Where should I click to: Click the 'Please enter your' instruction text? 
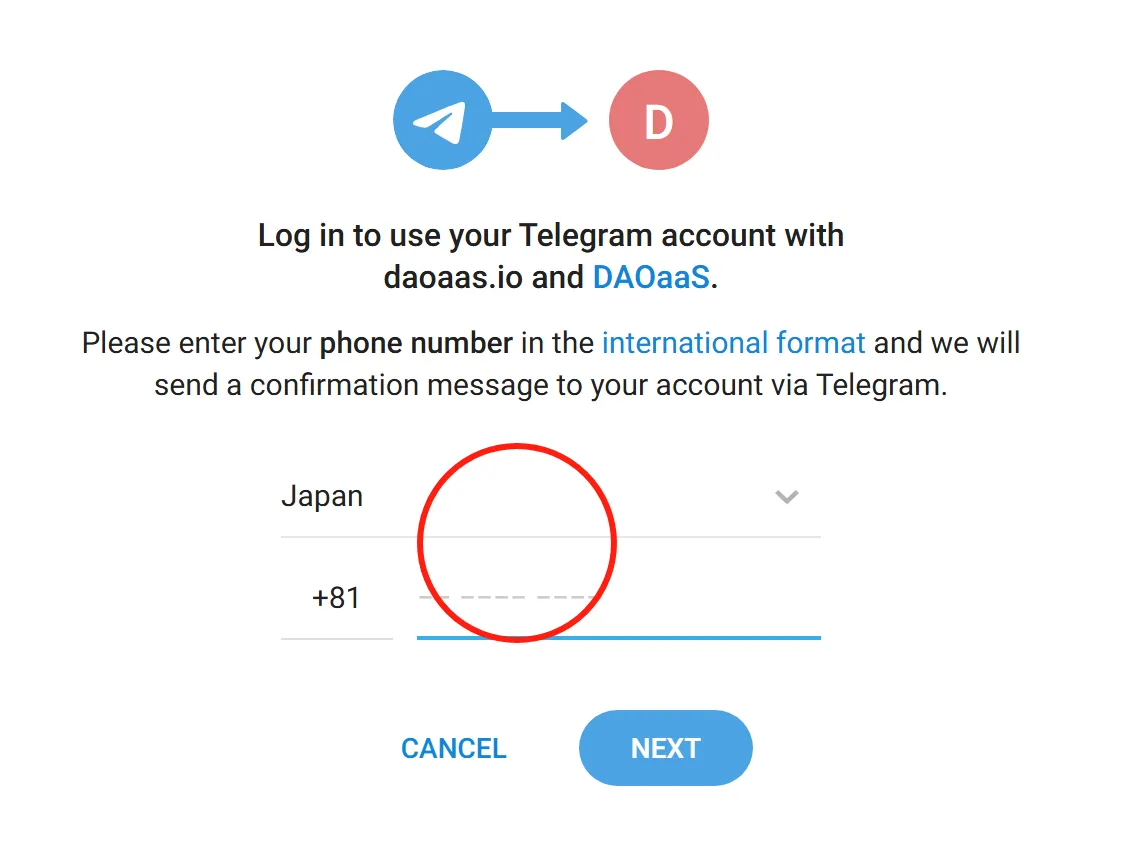(x=196, y=343)
